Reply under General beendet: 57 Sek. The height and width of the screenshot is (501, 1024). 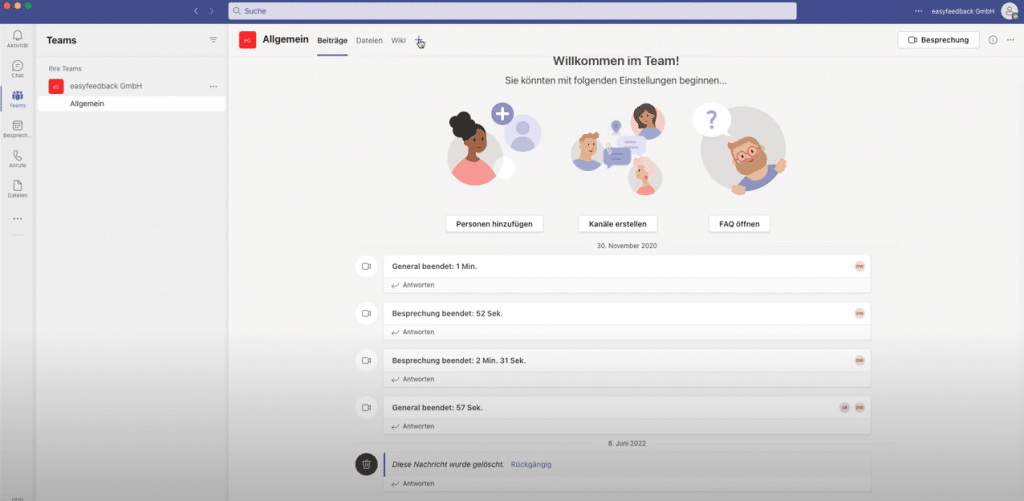click(413, 427)
